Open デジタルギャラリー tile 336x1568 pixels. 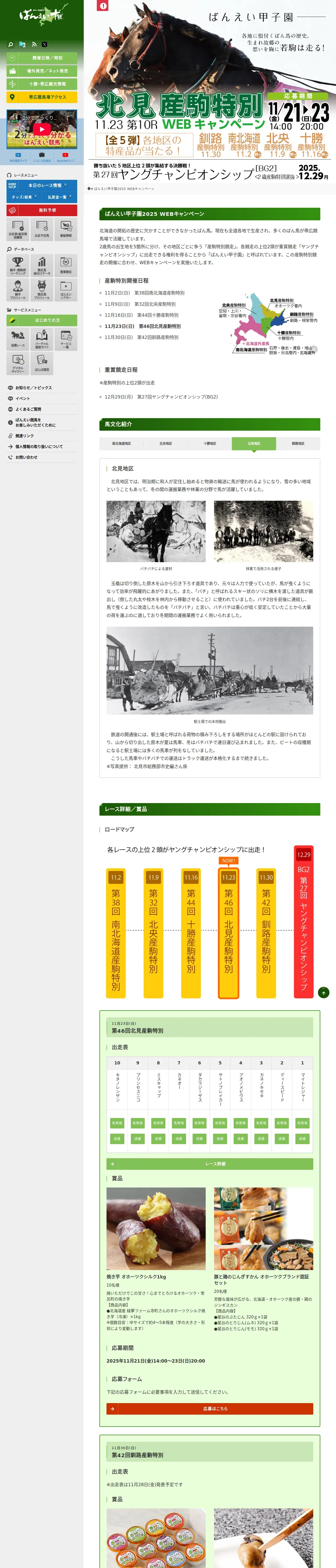[x=18, y=364]
